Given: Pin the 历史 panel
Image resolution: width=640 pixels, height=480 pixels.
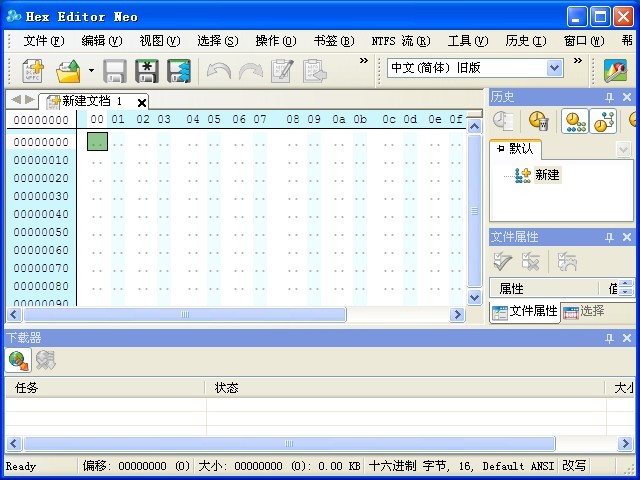Looking at the screenshot, I should (x=609, y=97).
